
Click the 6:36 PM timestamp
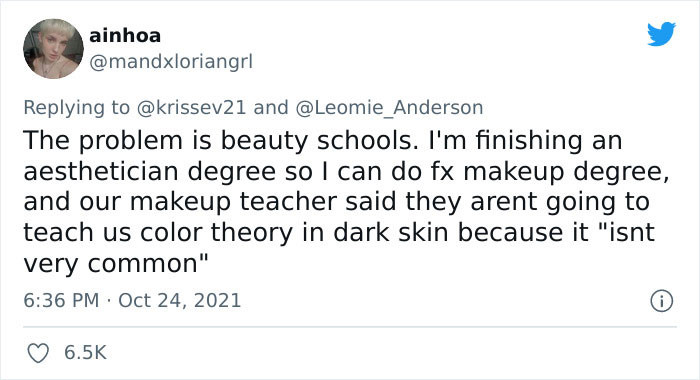[x=61, y=300]
